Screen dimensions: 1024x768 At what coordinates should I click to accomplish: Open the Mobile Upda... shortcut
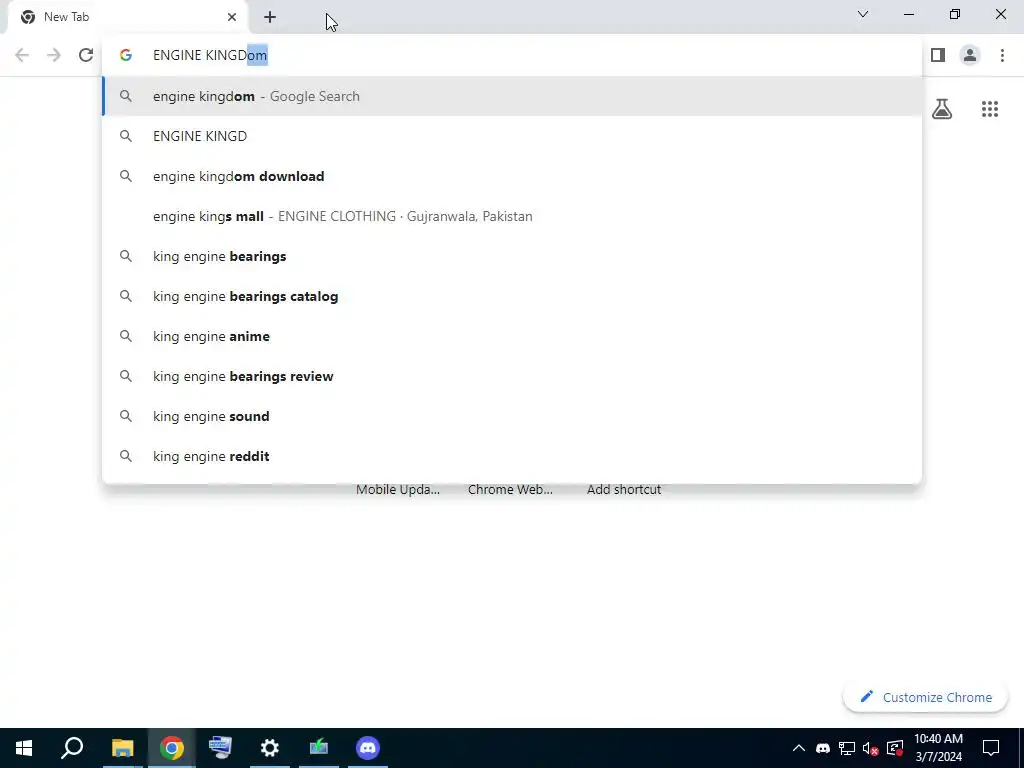pos(398,489)
